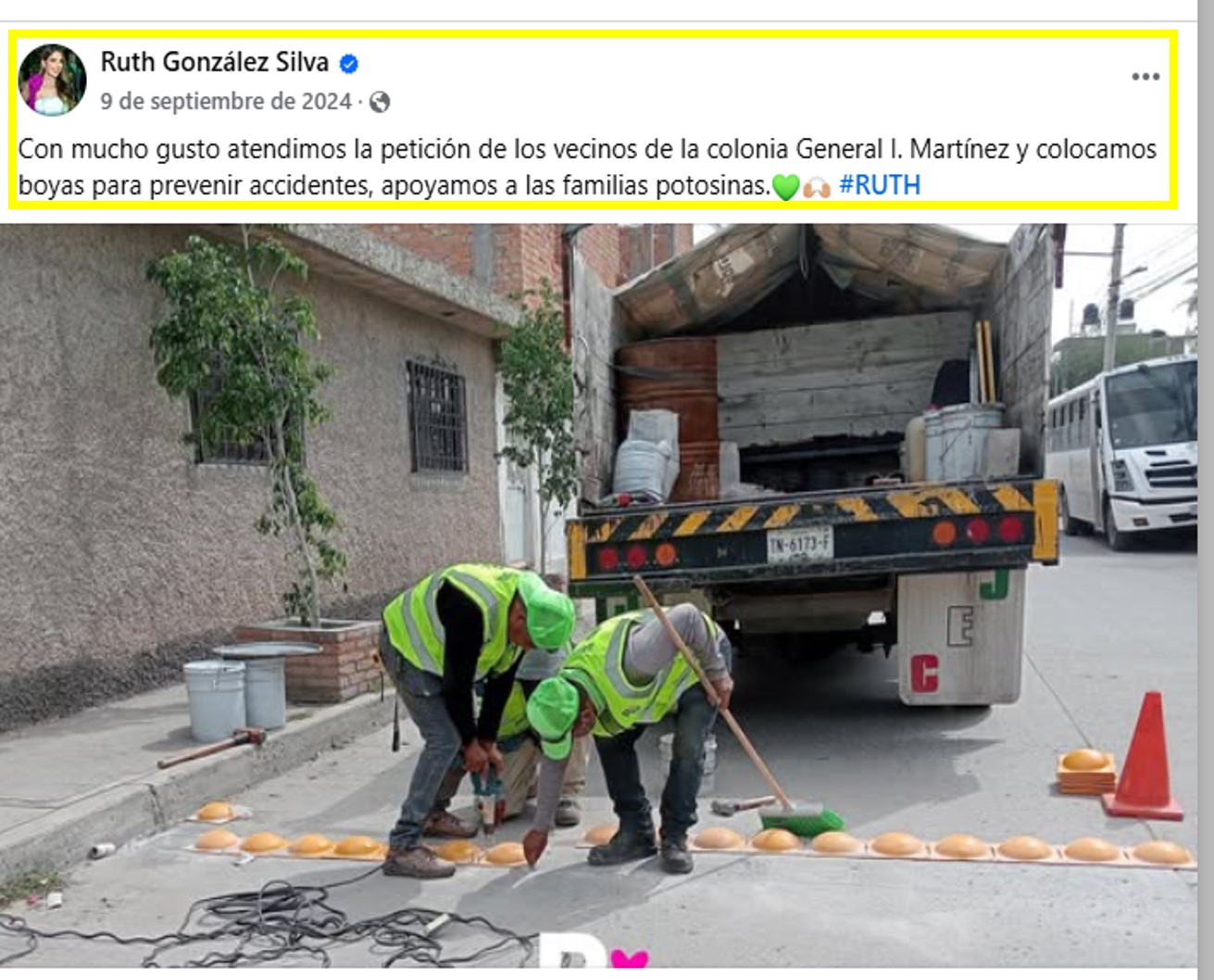The width and height of the screenshot is (1214, 980).
Task: Click the Ruth González Silva name link
Action: point(214,62)
